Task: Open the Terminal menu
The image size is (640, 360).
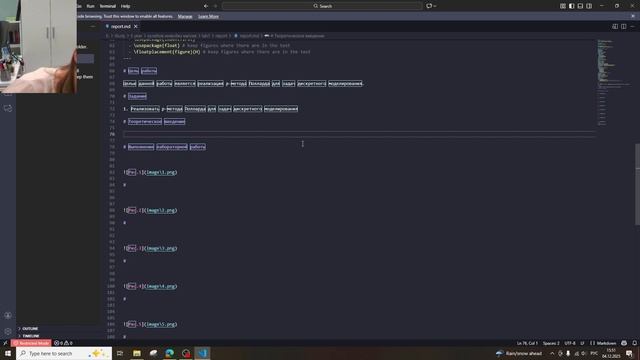Action: [108, 6]
